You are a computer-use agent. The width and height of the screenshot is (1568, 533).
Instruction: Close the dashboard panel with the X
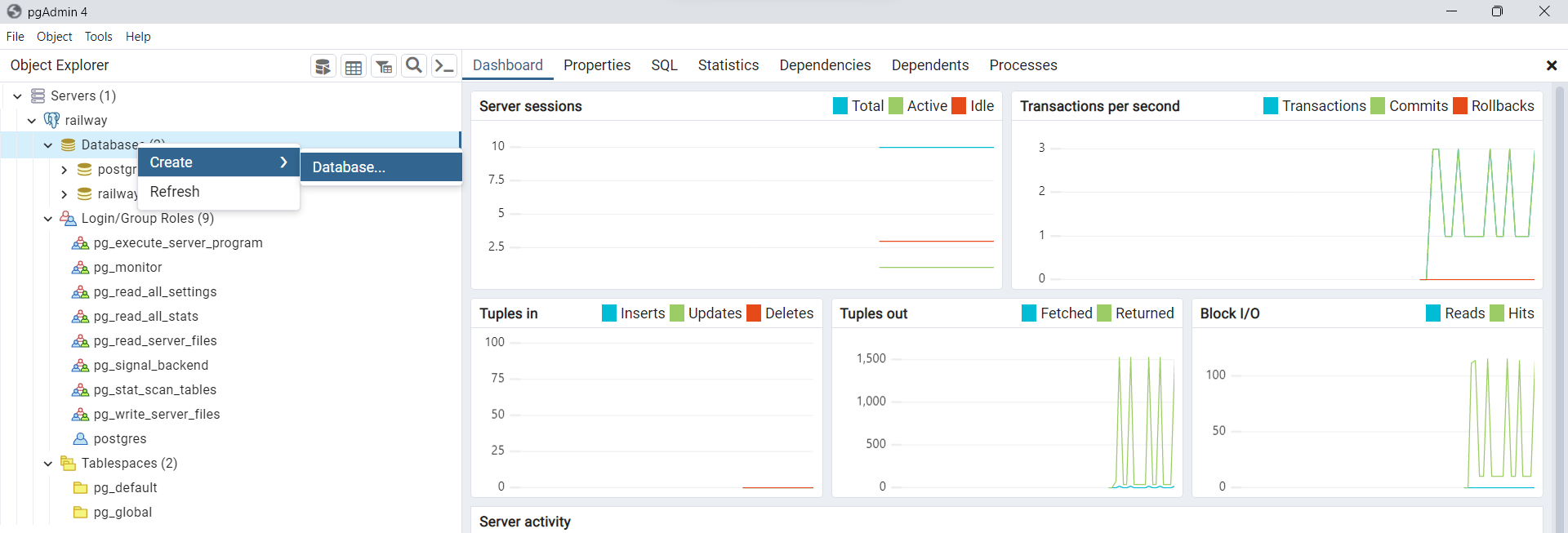point(1552,65)
